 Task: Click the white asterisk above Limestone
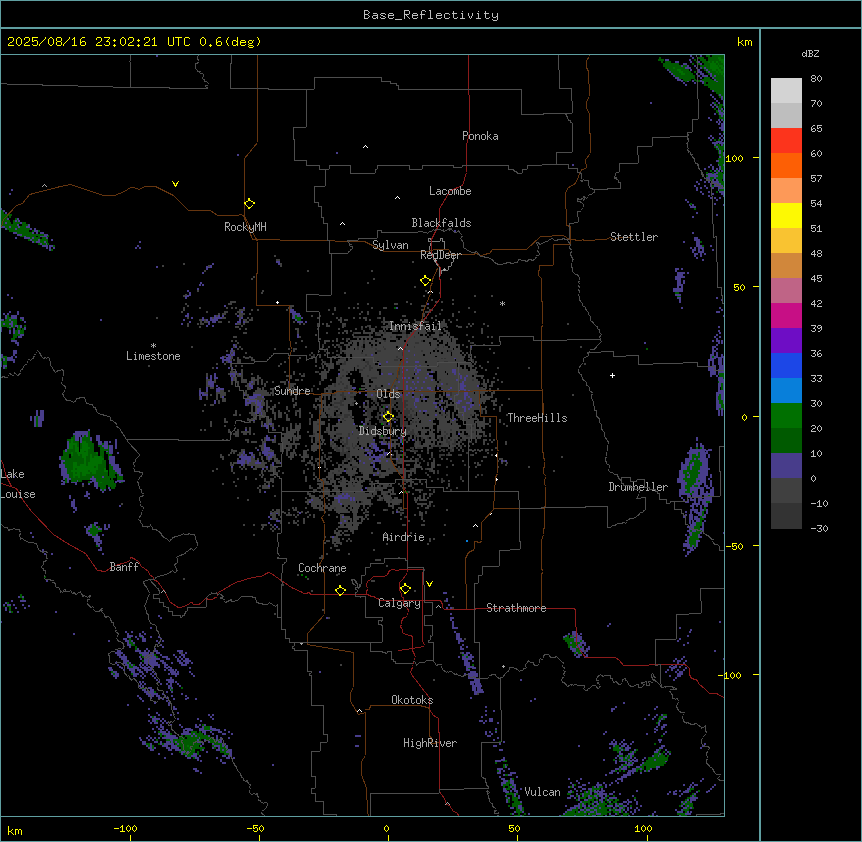pyautogui.click(x=153, y=346)
